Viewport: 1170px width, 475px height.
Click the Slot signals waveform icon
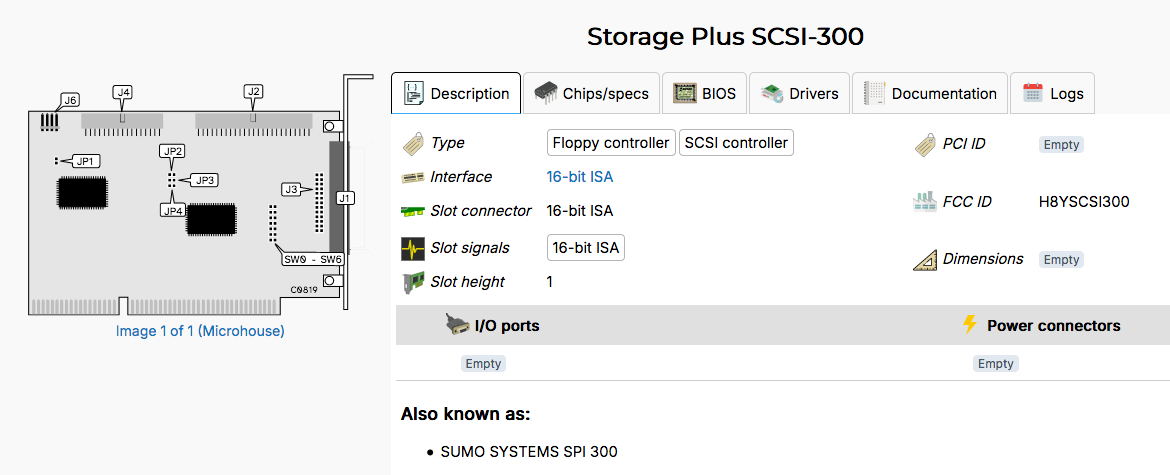click(413, 248)
